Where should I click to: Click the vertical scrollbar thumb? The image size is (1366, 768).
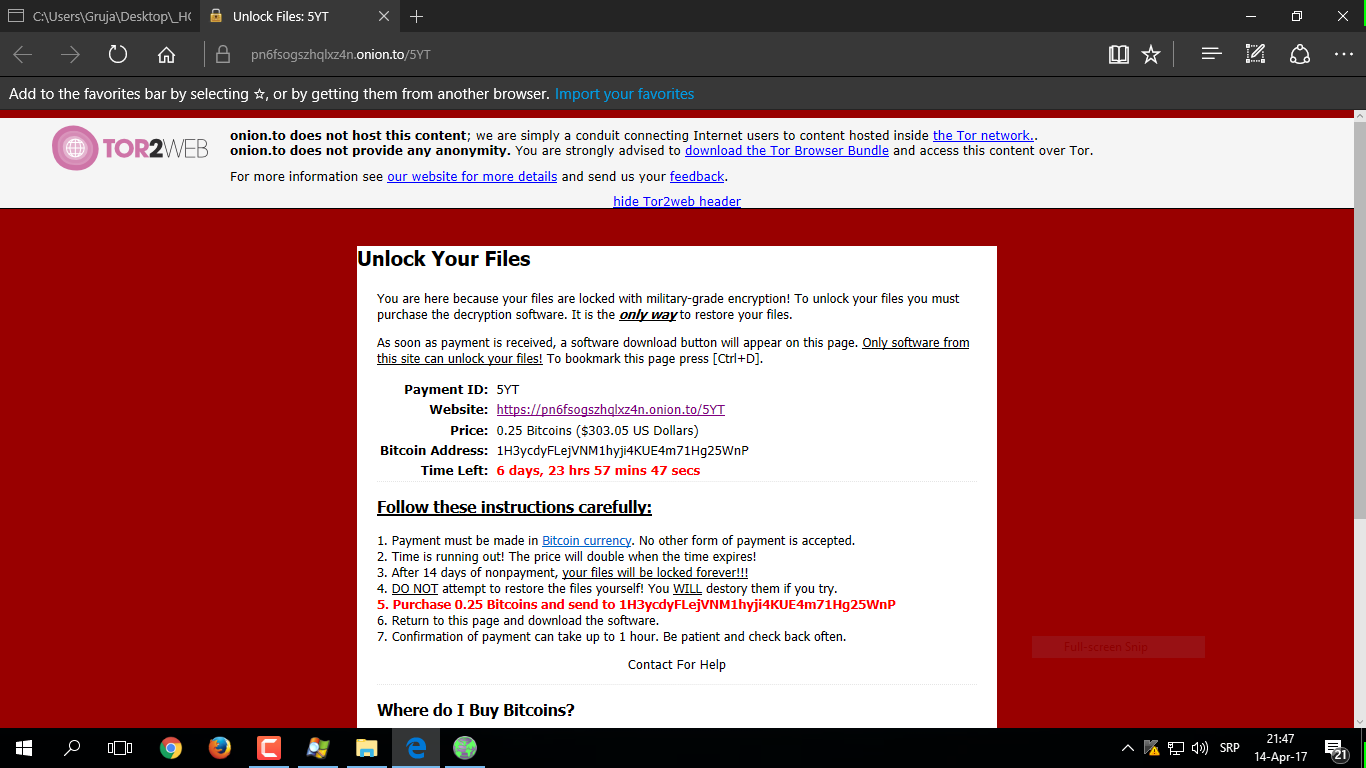1359,320
